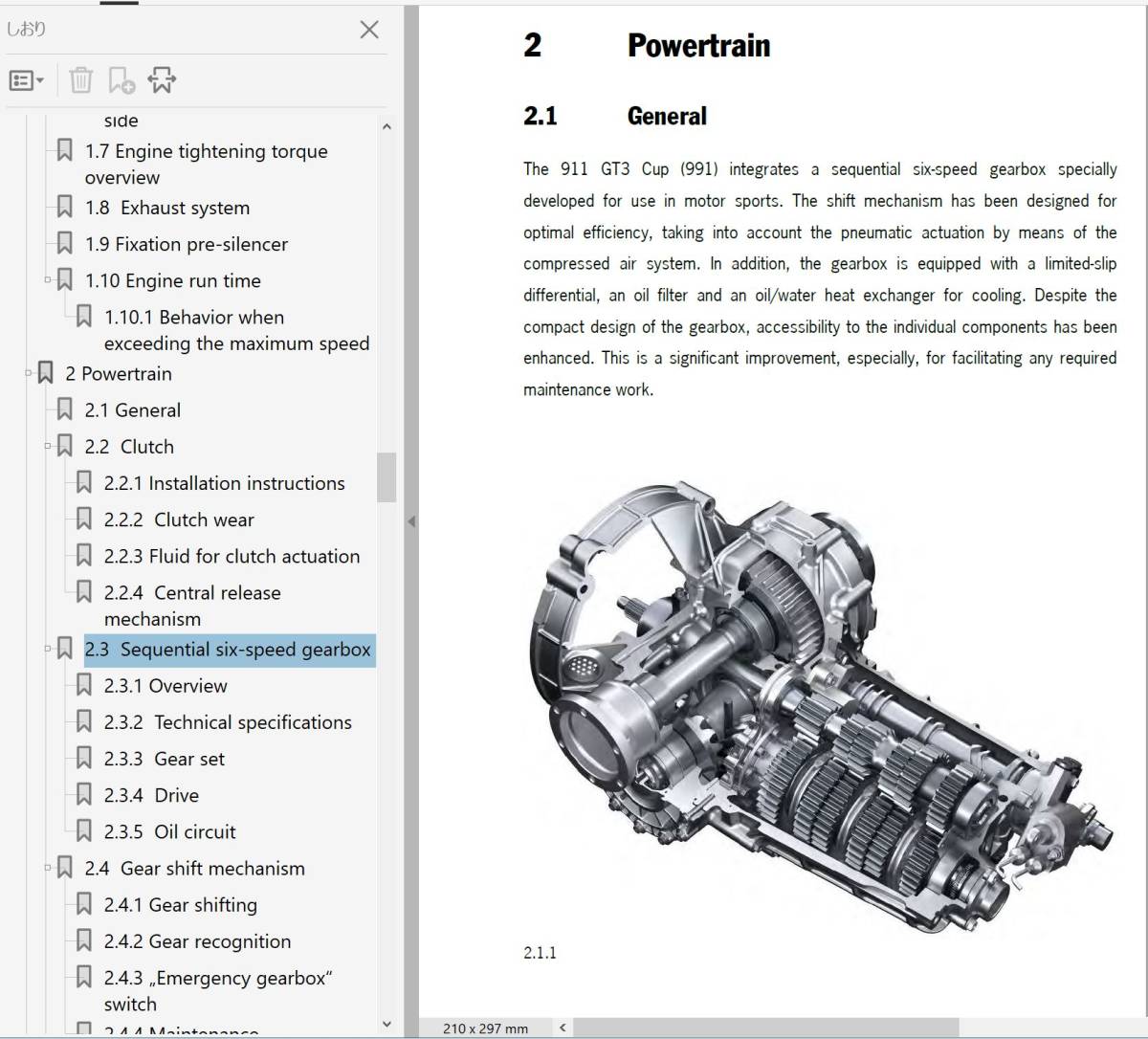Viewport: 1148px width, 1039px height.
Task: Go to bookmark 1.8 Exhaust system
Action: tap(166, 208)
